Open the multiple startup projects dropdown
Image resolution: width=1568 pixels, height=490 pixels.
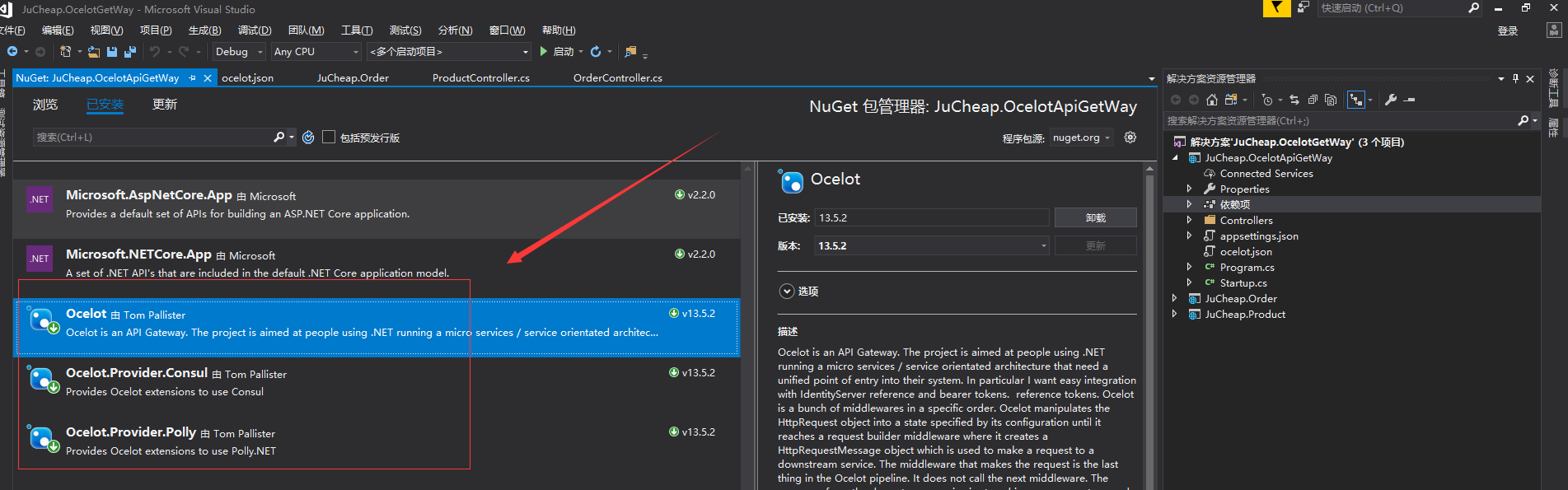pyautogui.click(x=449, y=52)
